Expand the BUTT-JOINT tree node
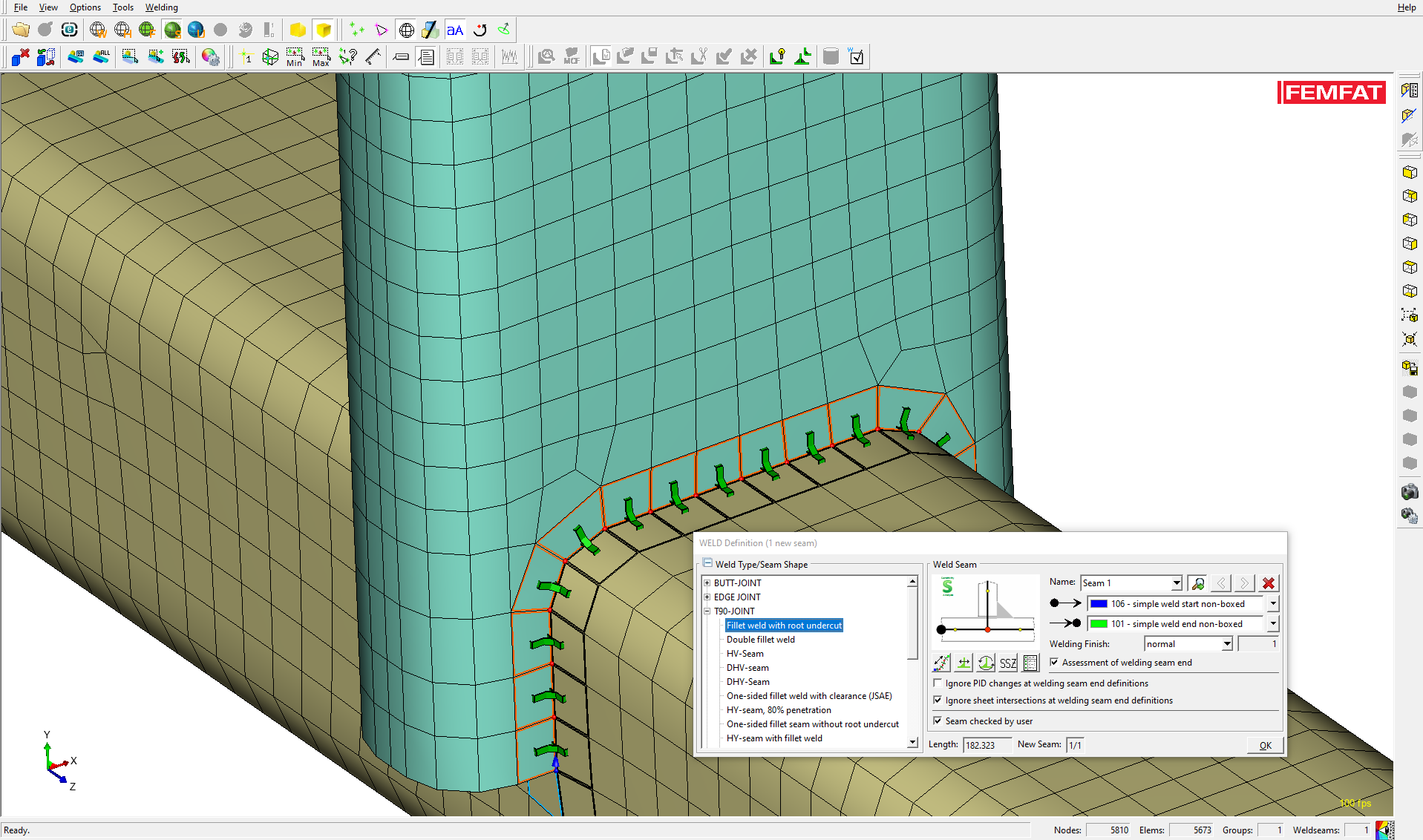Viewport: 1423px width, 840px height. (707, 583)
